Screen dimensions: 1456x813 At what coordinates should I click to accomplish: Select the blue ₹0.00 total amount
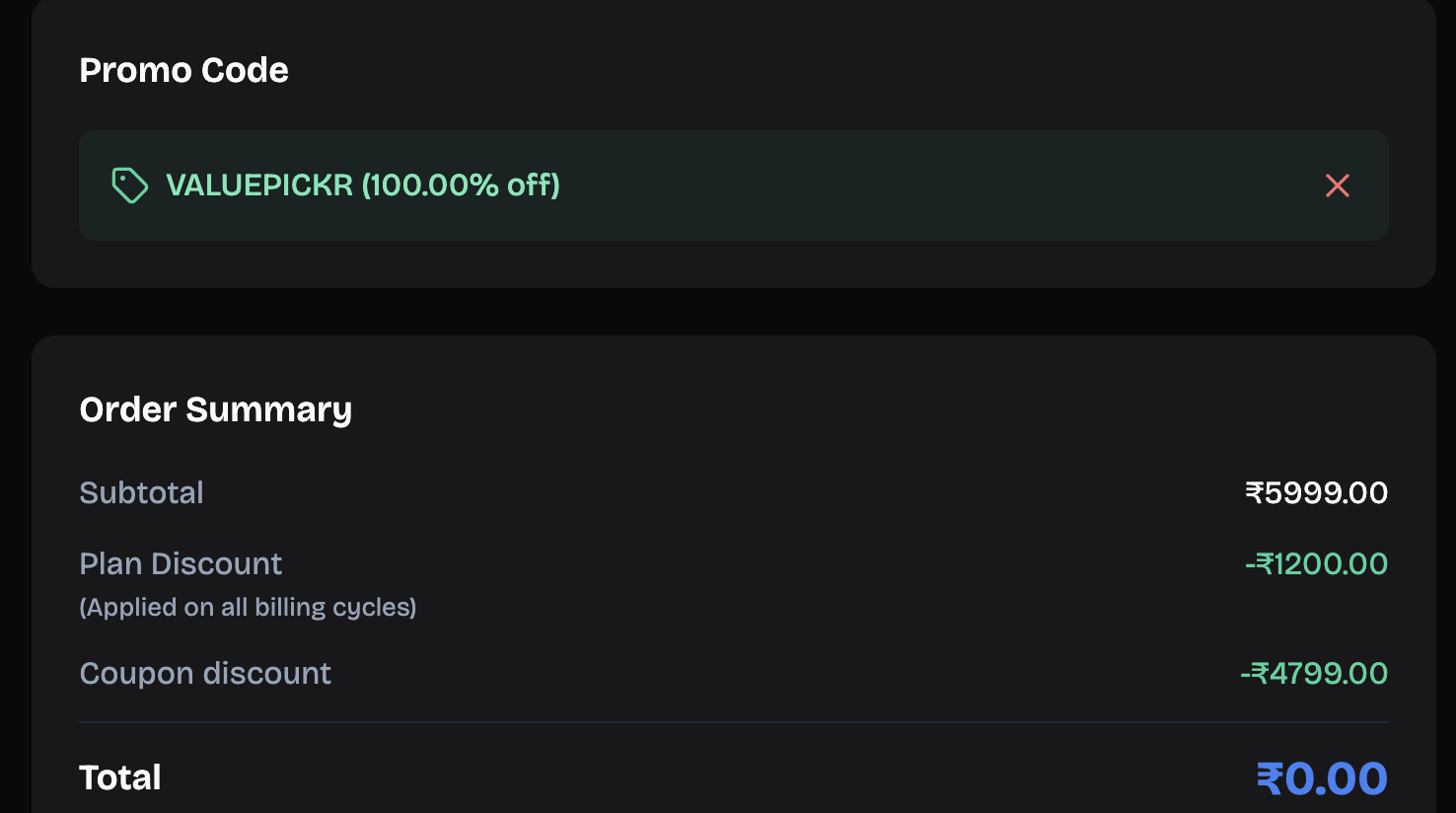[x=1322, y=778]
